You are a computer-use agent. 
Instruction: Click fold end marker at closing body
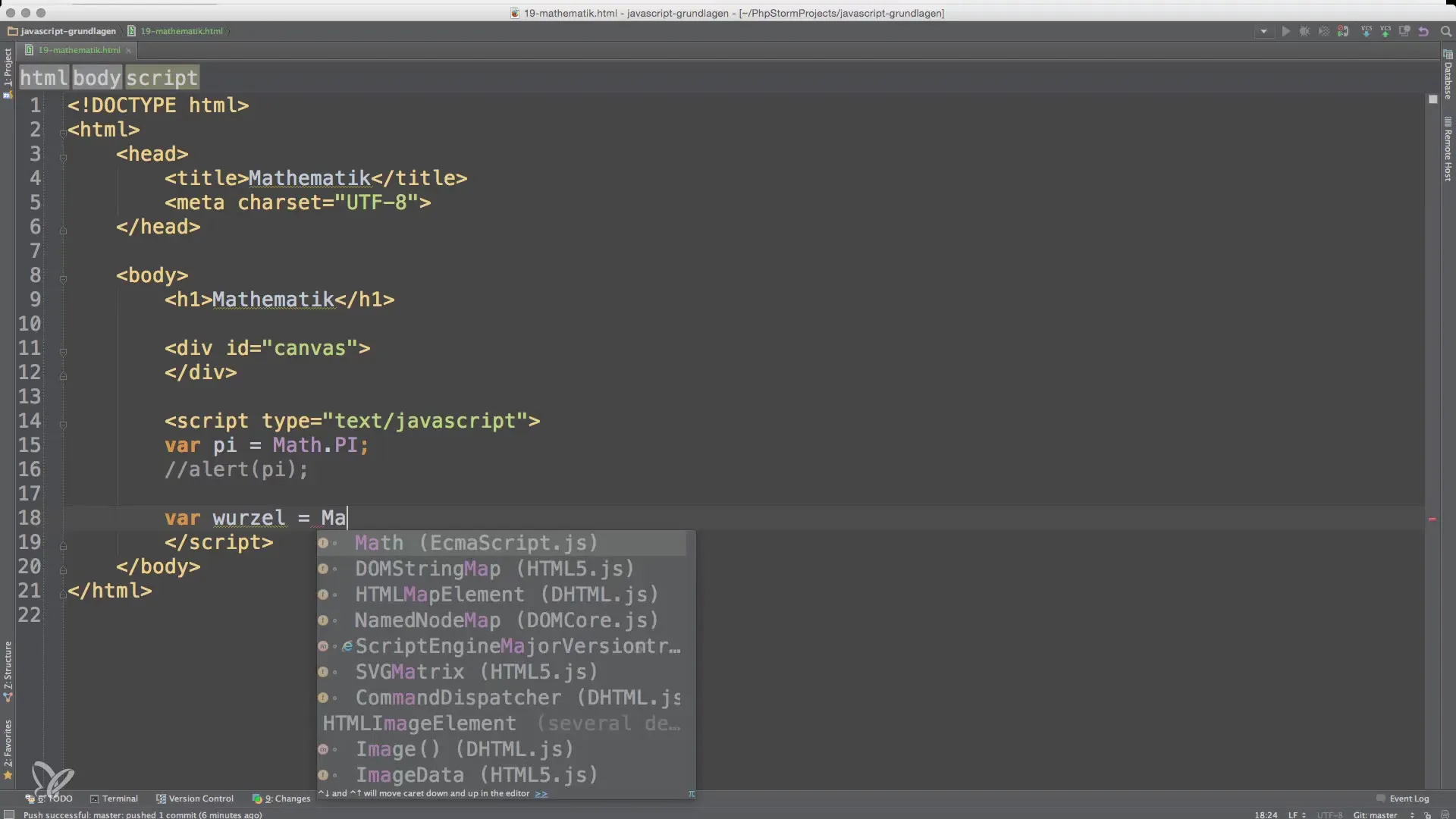pyautogui.click(x=63, y=570)
